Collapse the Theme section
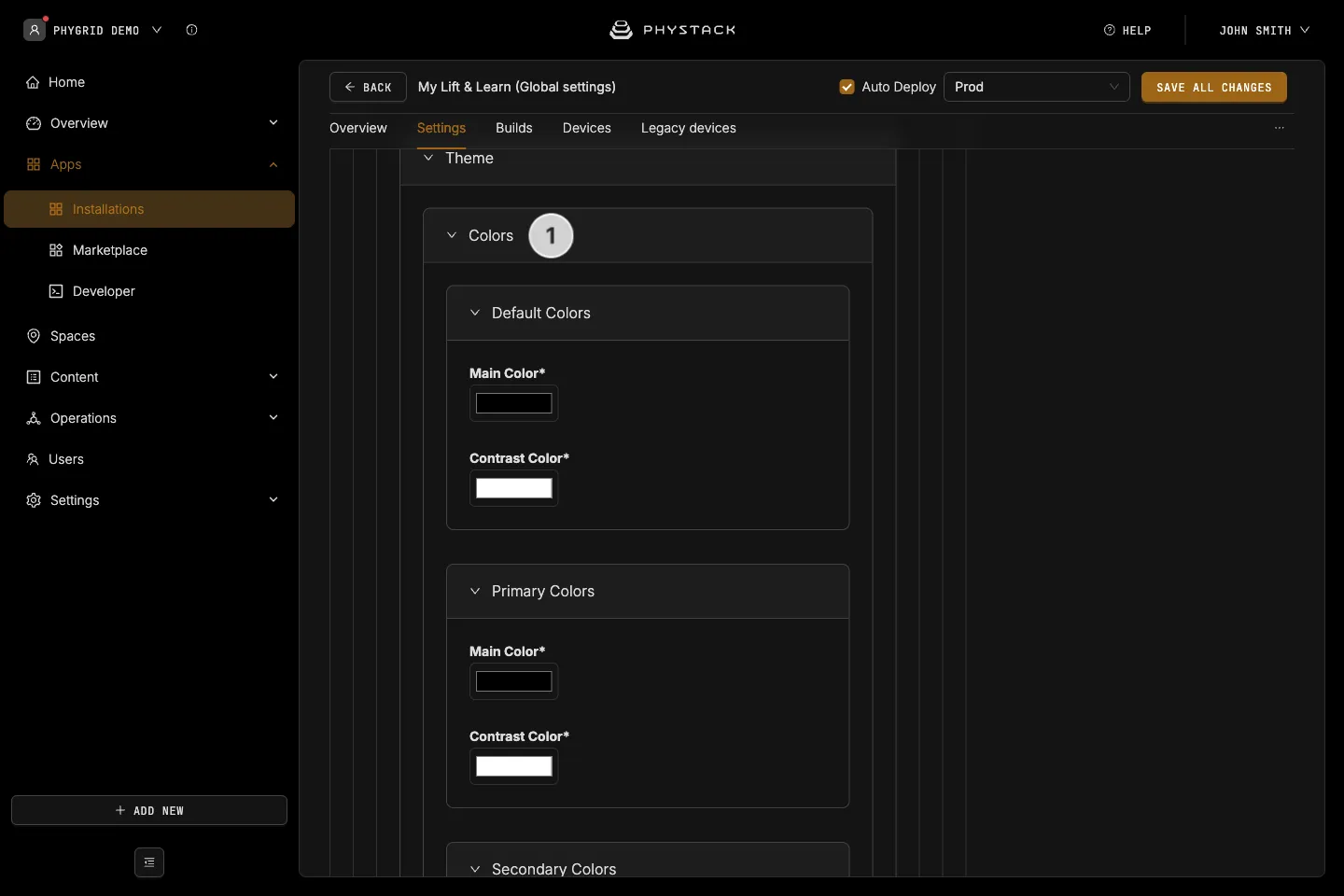Screen dimensions: 1344x896 coord(428,158)
